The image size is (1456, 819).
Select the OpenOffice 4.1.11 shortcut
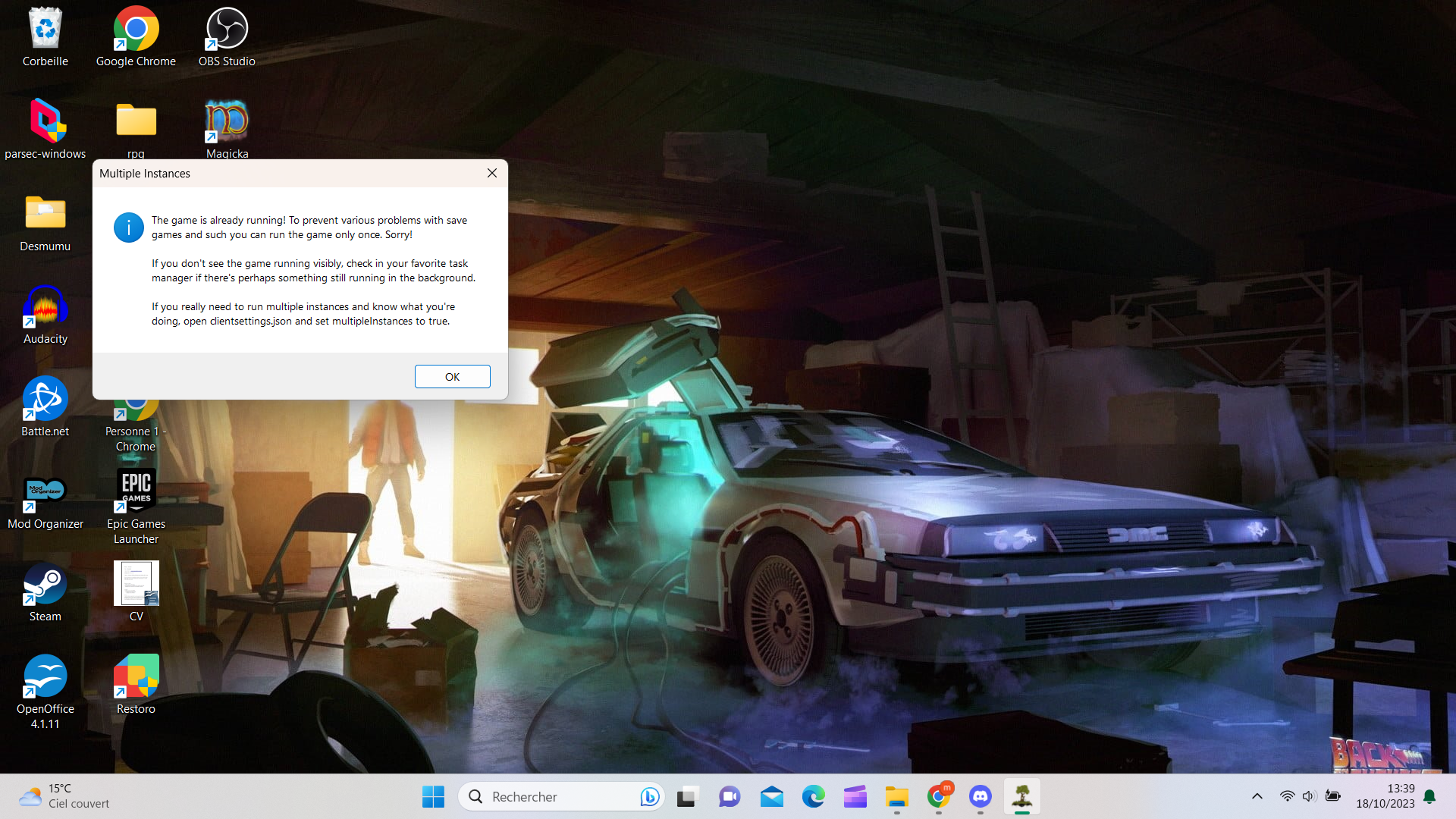click(45, 676)
